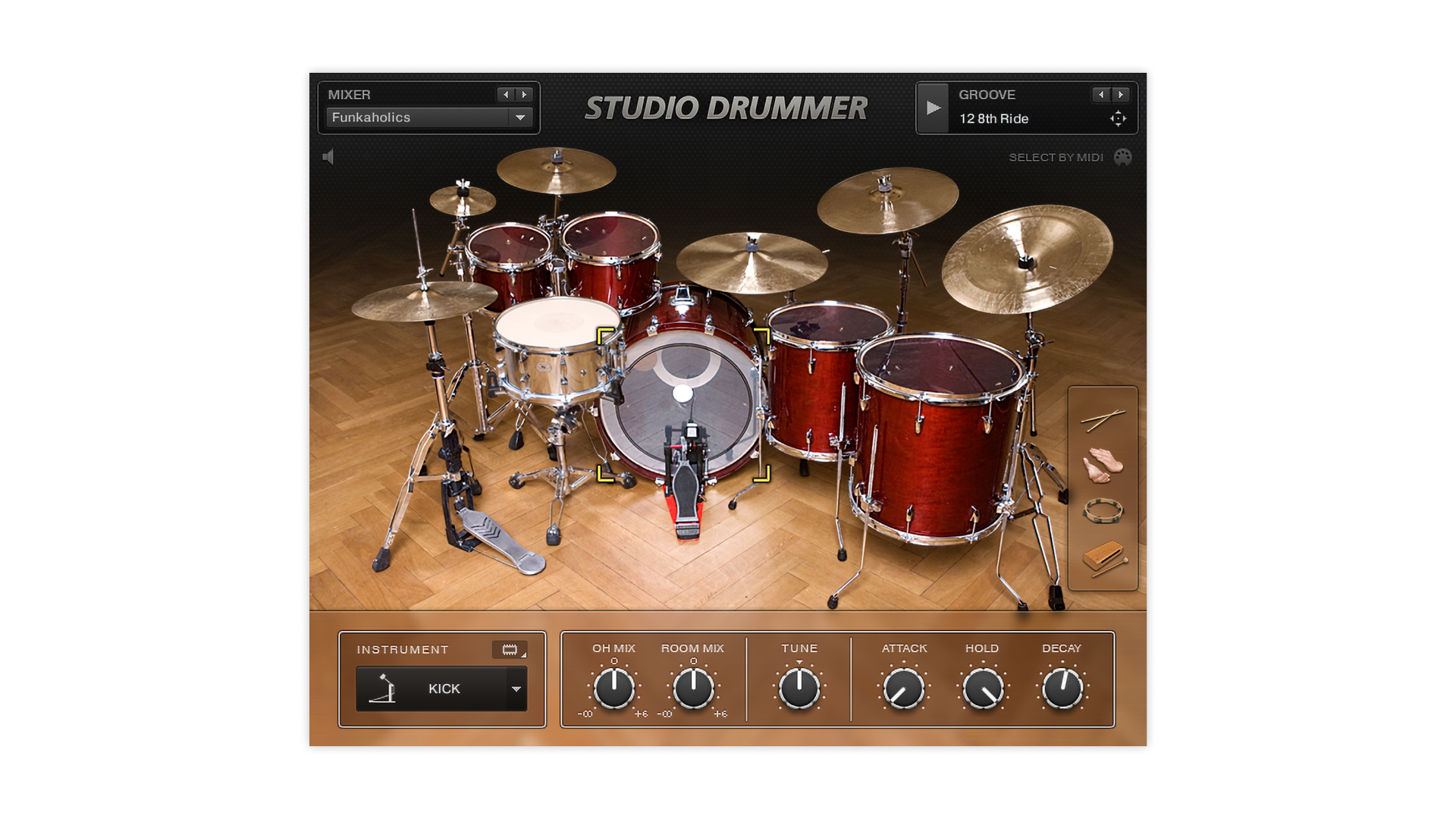The image size is (1456, 819).
Task: Expand the KICK instrument dropdown arrow
Action: click(x=516, y=689)
